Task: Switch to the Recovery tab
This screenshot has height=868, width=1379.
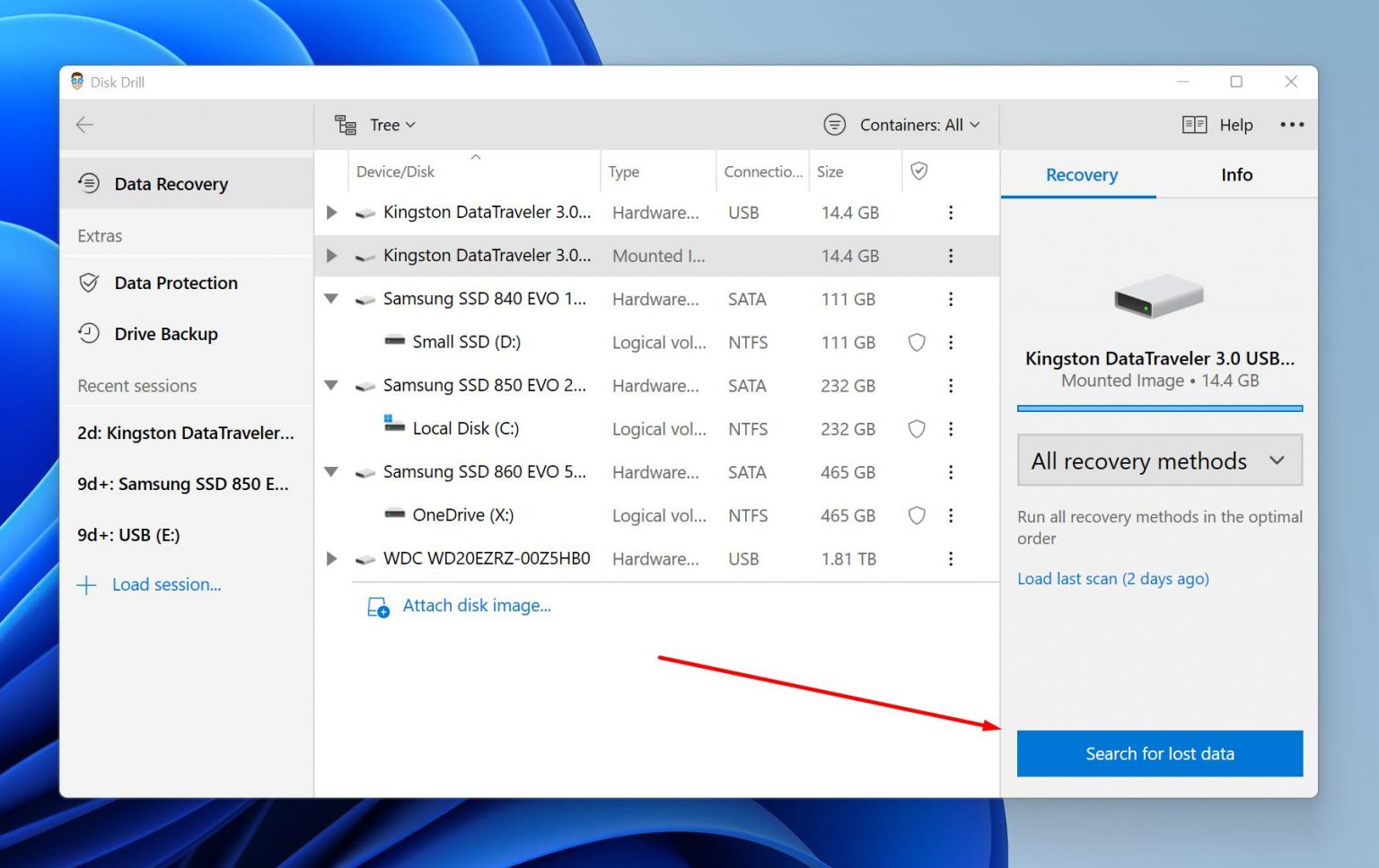Action: 1081,175
